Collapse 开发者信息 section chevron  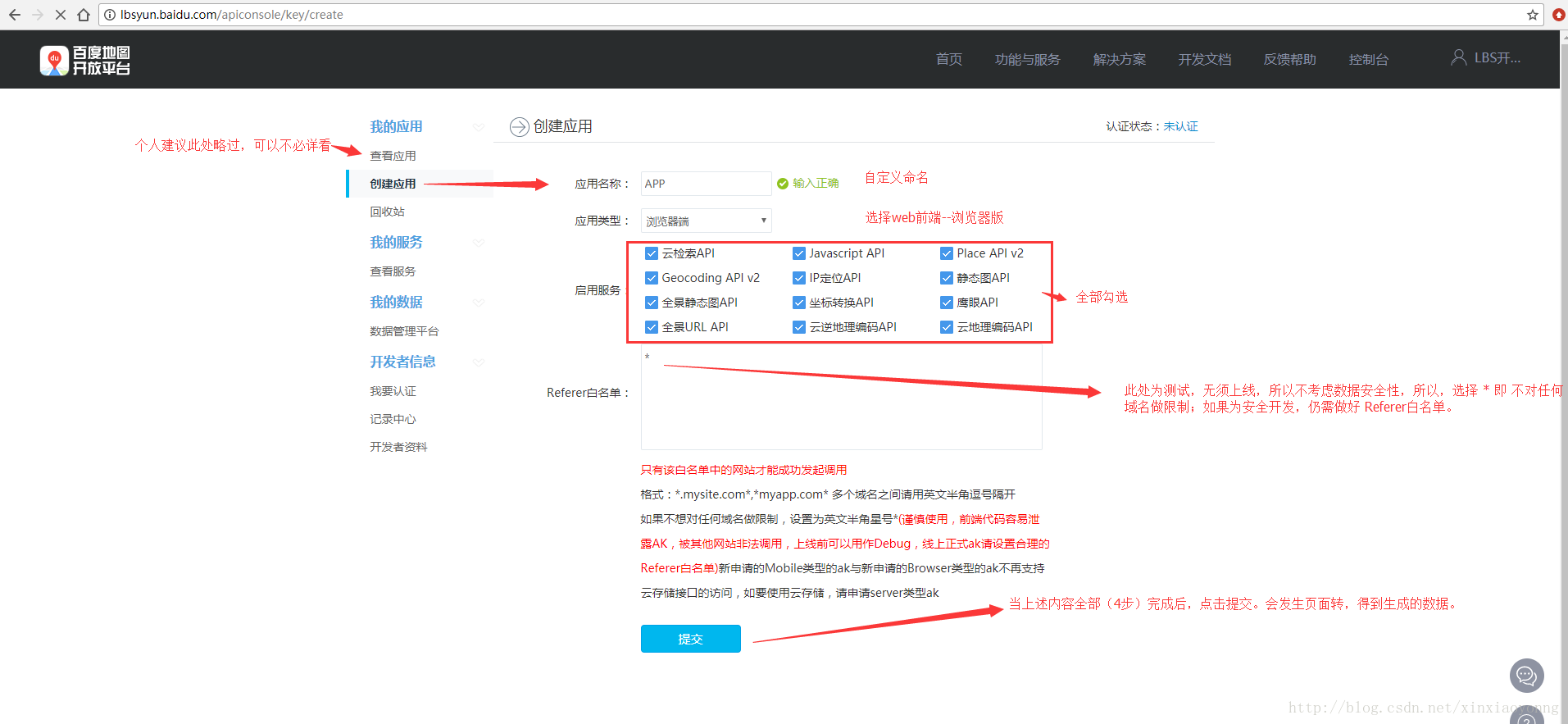pyautogui.click(x=479, y=362)
